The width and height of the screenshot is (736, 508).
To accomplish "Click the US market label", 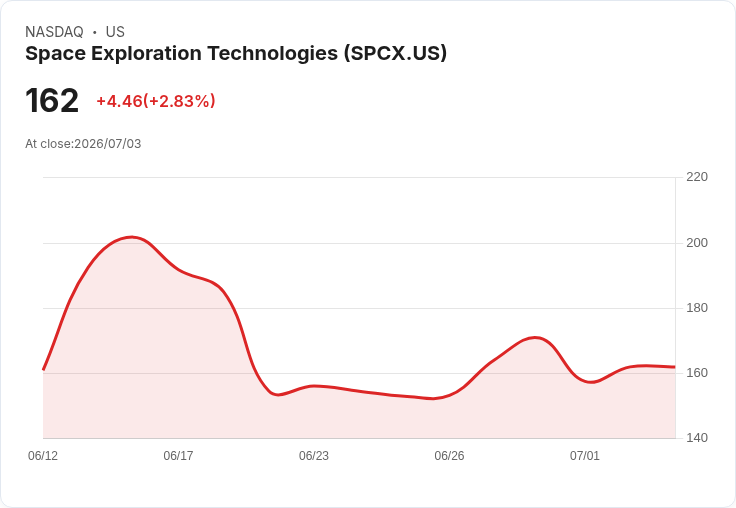I will 115,32.
